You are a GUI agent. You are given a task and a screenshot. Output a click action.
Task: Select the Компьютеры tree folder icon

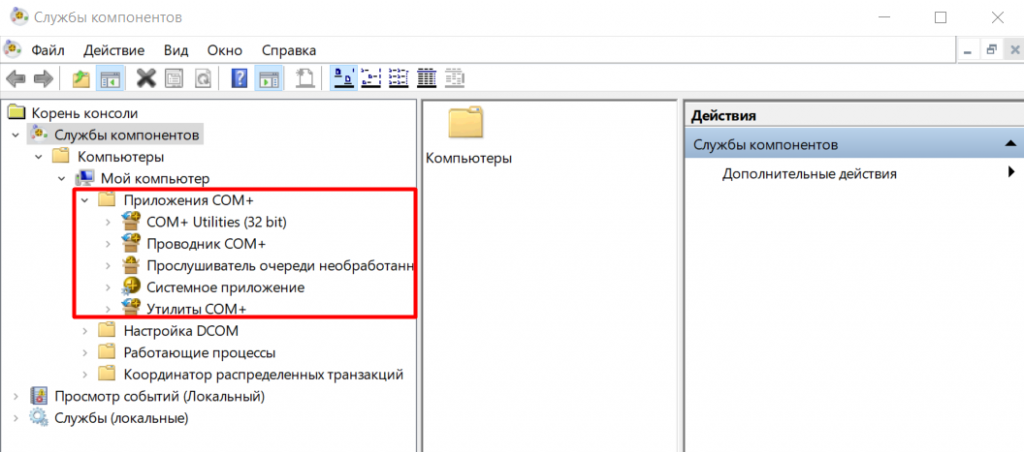point(60,157)
